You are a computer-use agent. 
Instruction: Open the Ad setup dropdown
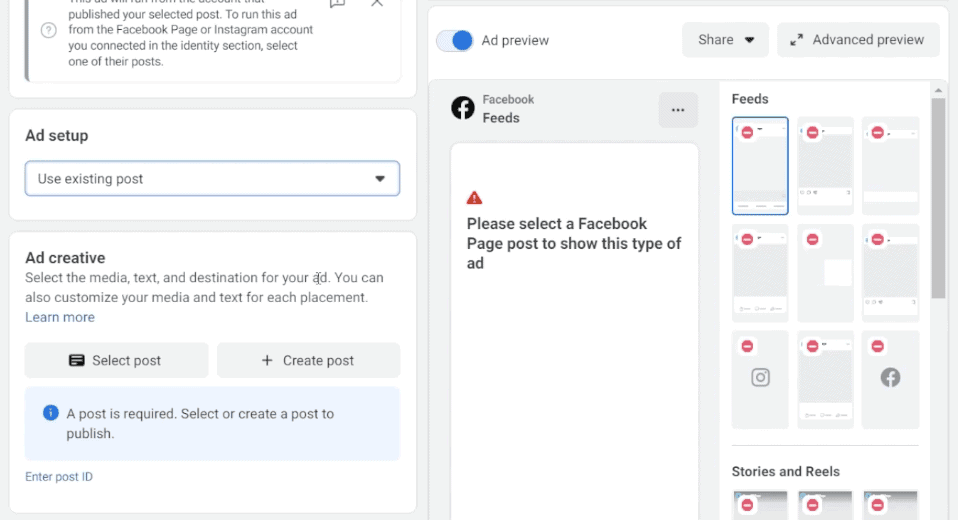(212, 179)
